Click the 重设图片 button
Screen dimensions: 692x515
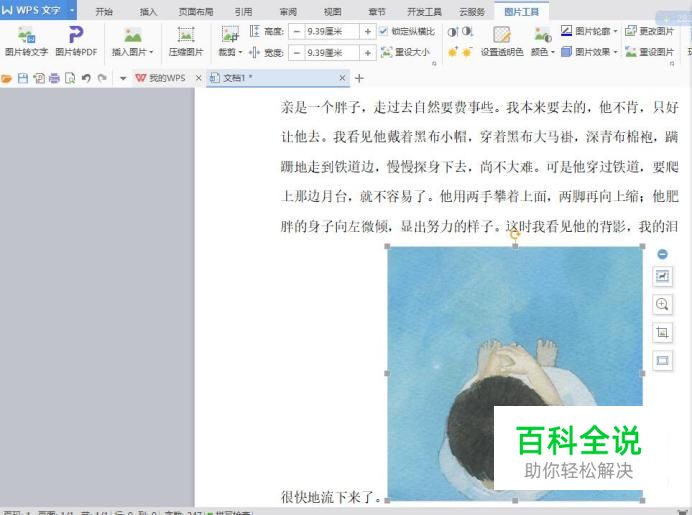[649, 52]
